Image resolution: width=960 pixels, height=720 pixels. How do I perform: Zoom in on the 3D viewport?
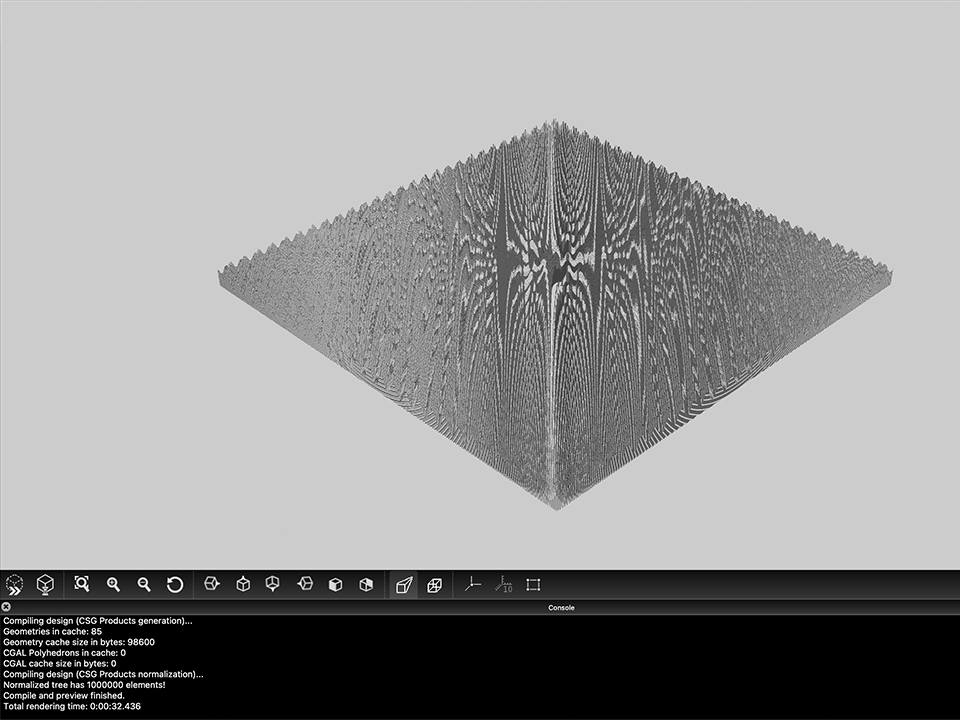[x=113, y=583]
